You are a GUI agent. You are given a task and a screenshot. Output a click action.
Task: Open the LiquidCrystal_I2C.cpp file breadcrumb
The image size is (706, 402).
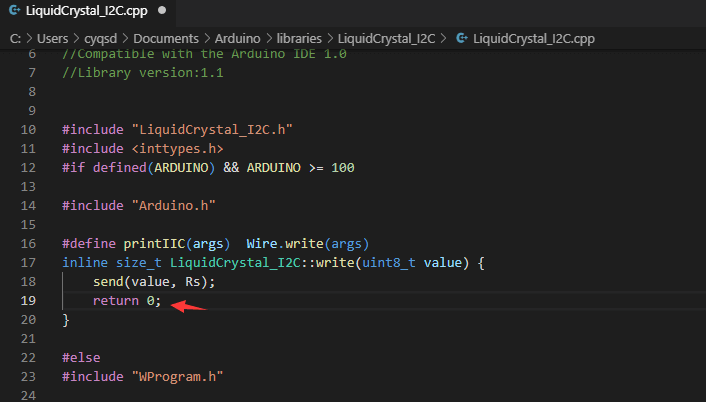[534, 39]
